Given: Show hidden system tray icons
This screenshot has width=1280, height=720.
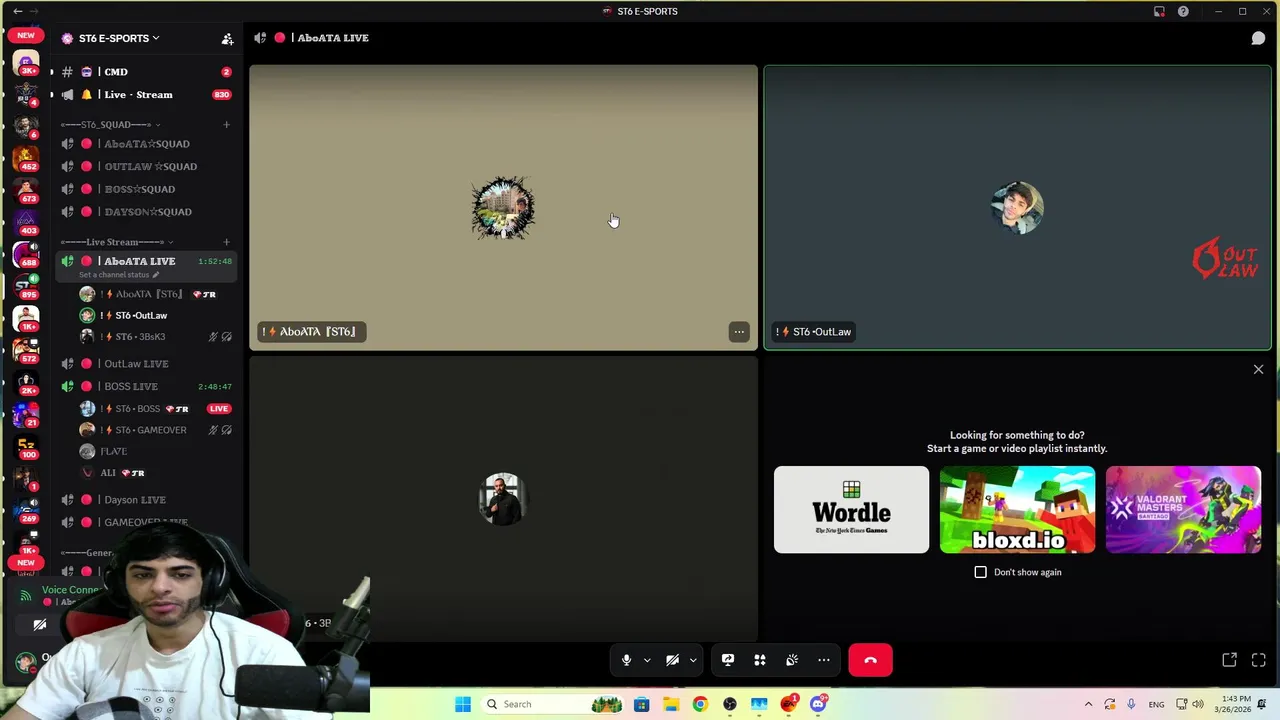Looking at the screenshot, I should click(1088, 704).
